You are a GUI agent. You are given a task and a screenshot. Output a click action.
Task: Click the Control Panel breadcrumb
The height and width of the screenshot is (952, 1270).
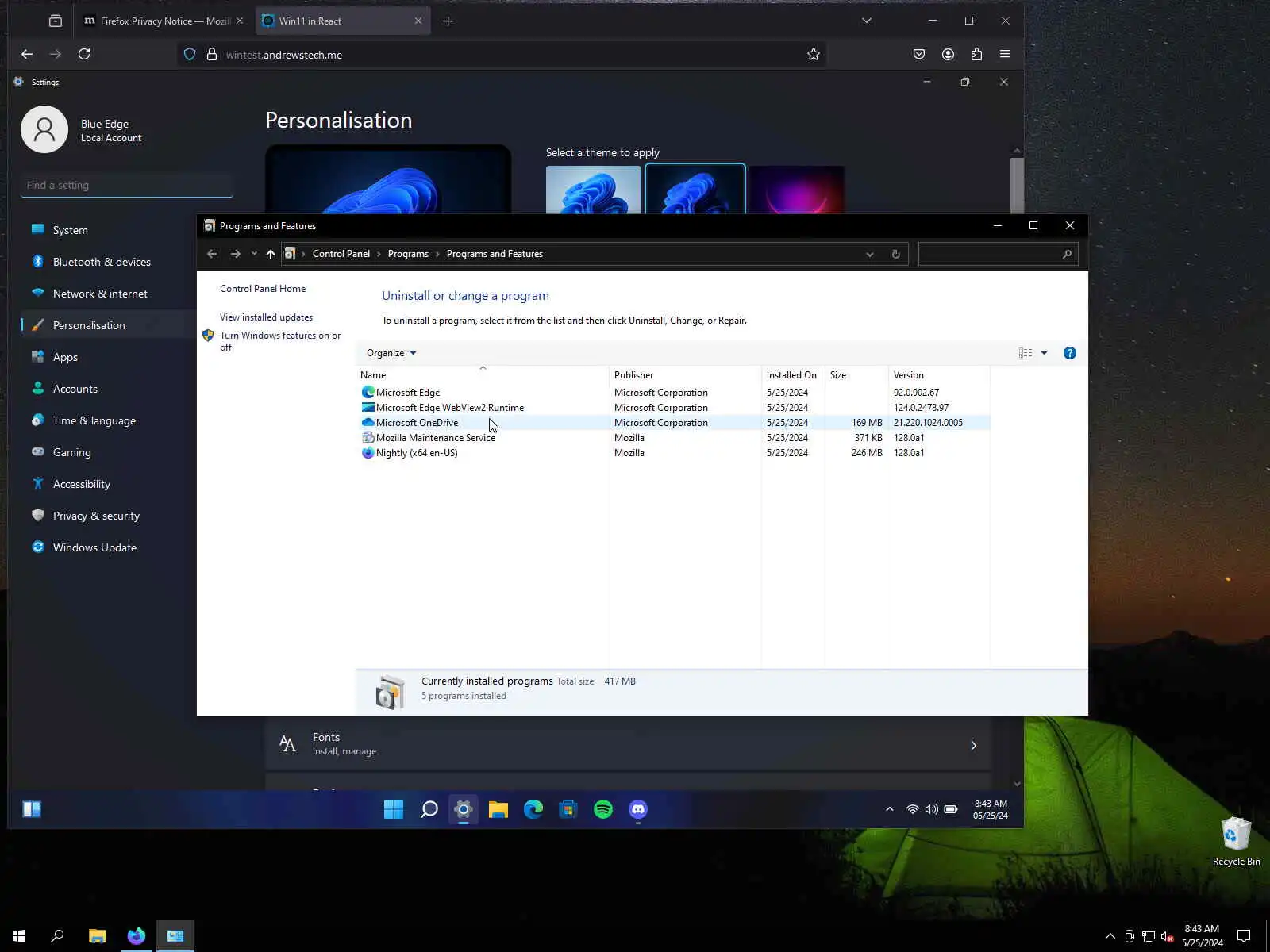tap(341, 254)
